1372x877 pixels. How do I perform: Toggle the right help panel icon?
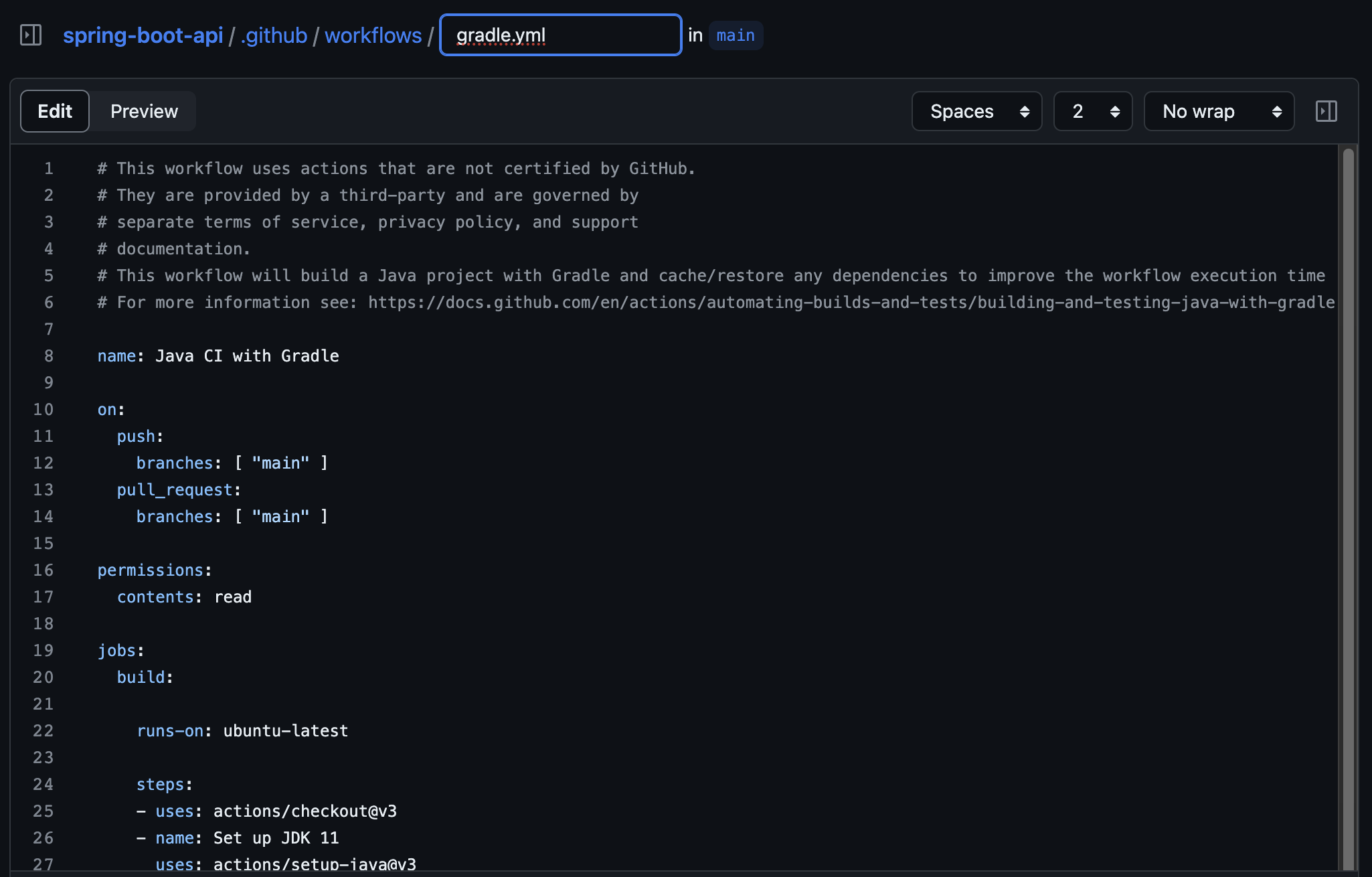(1326, 111)
